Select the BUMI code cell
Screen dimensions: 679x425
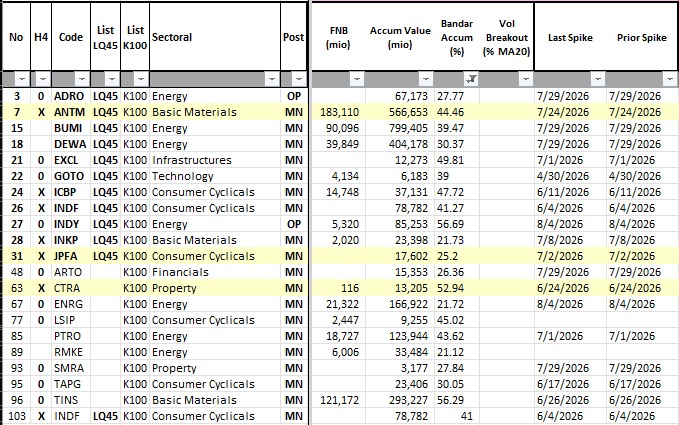[71, 128]
